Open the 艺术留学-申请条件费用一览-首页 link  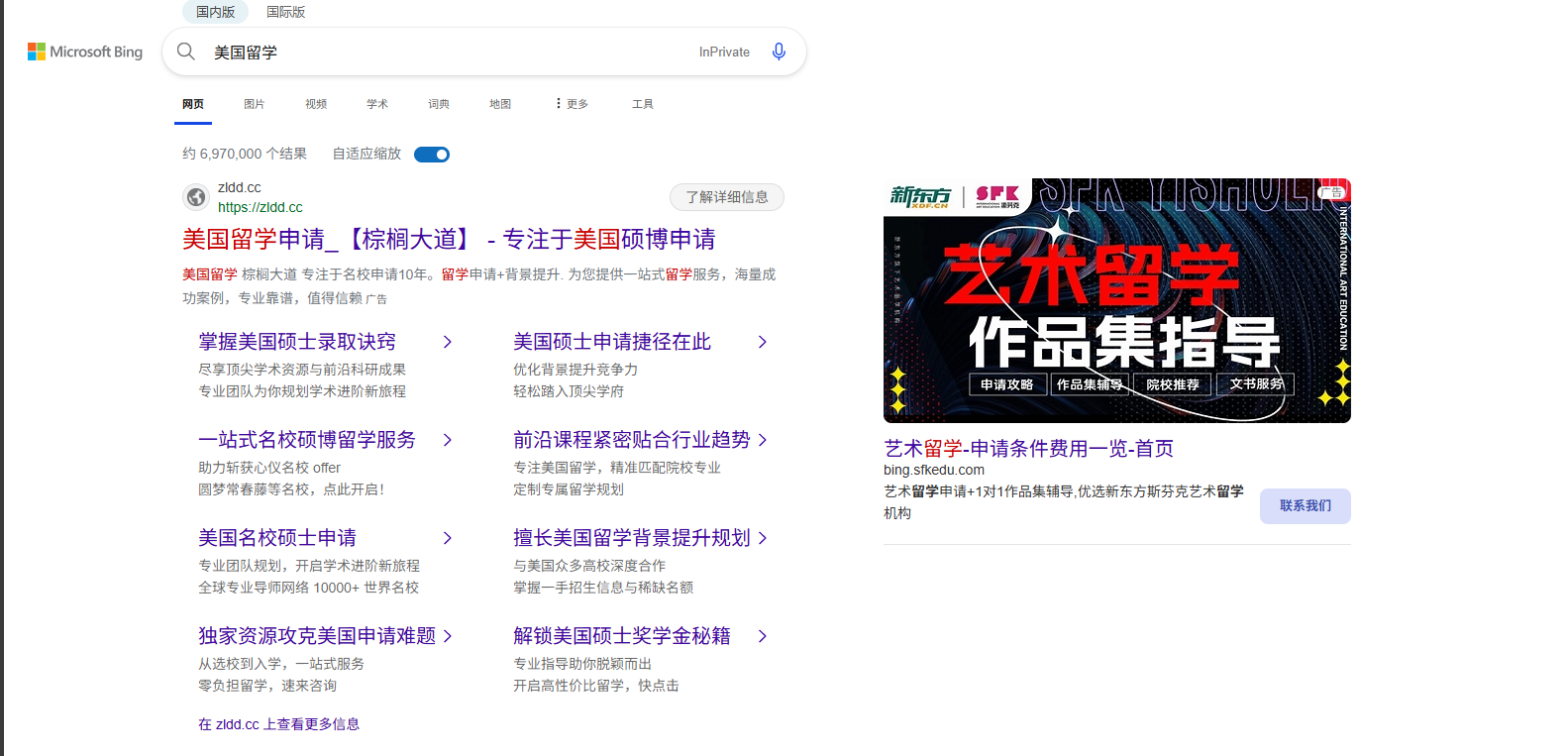click(x=1029, y=449)
